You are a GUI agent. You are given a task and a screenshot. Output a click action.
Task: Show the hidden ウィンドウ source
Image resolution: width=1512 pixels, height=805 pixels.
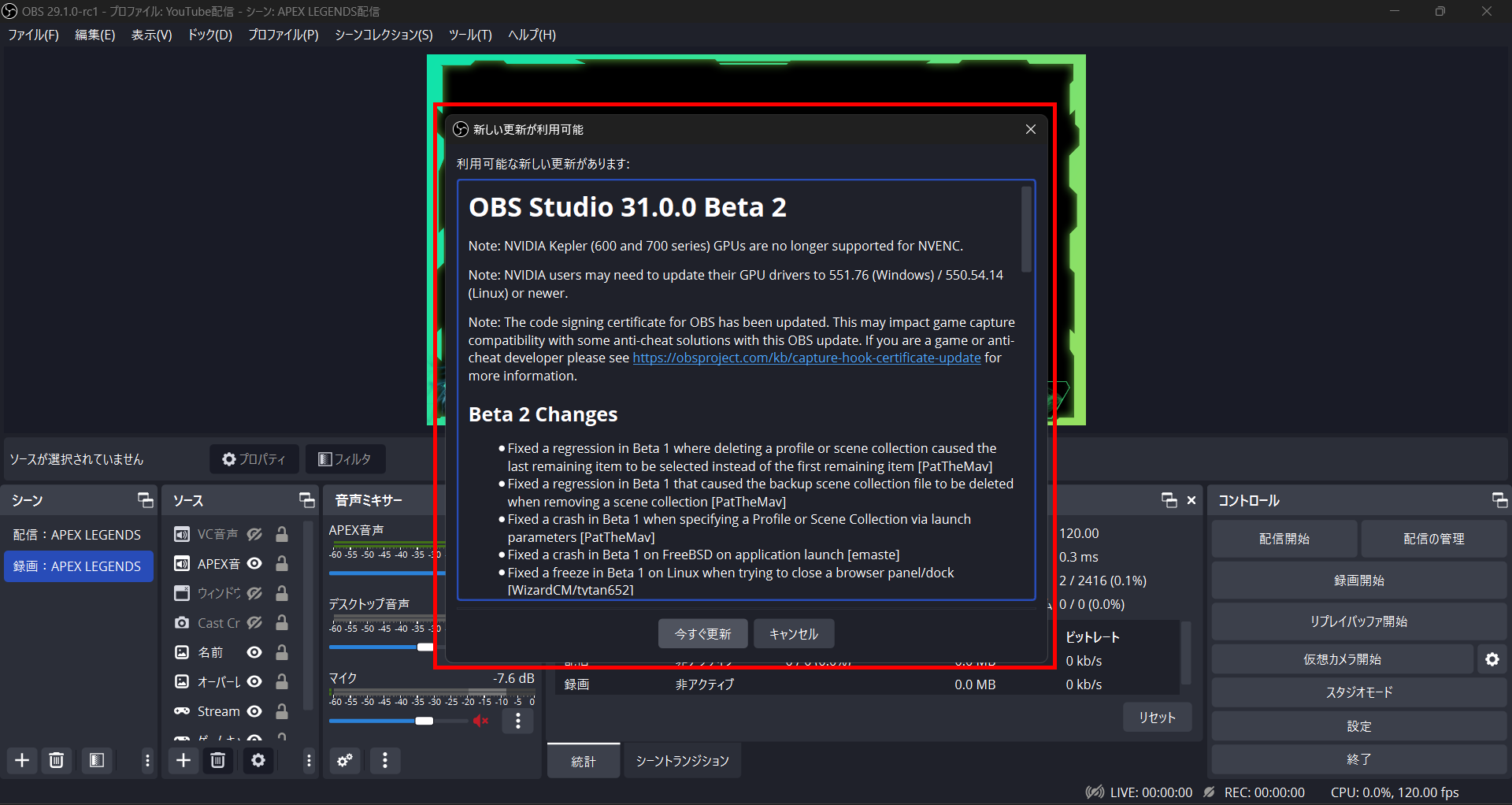254,593
